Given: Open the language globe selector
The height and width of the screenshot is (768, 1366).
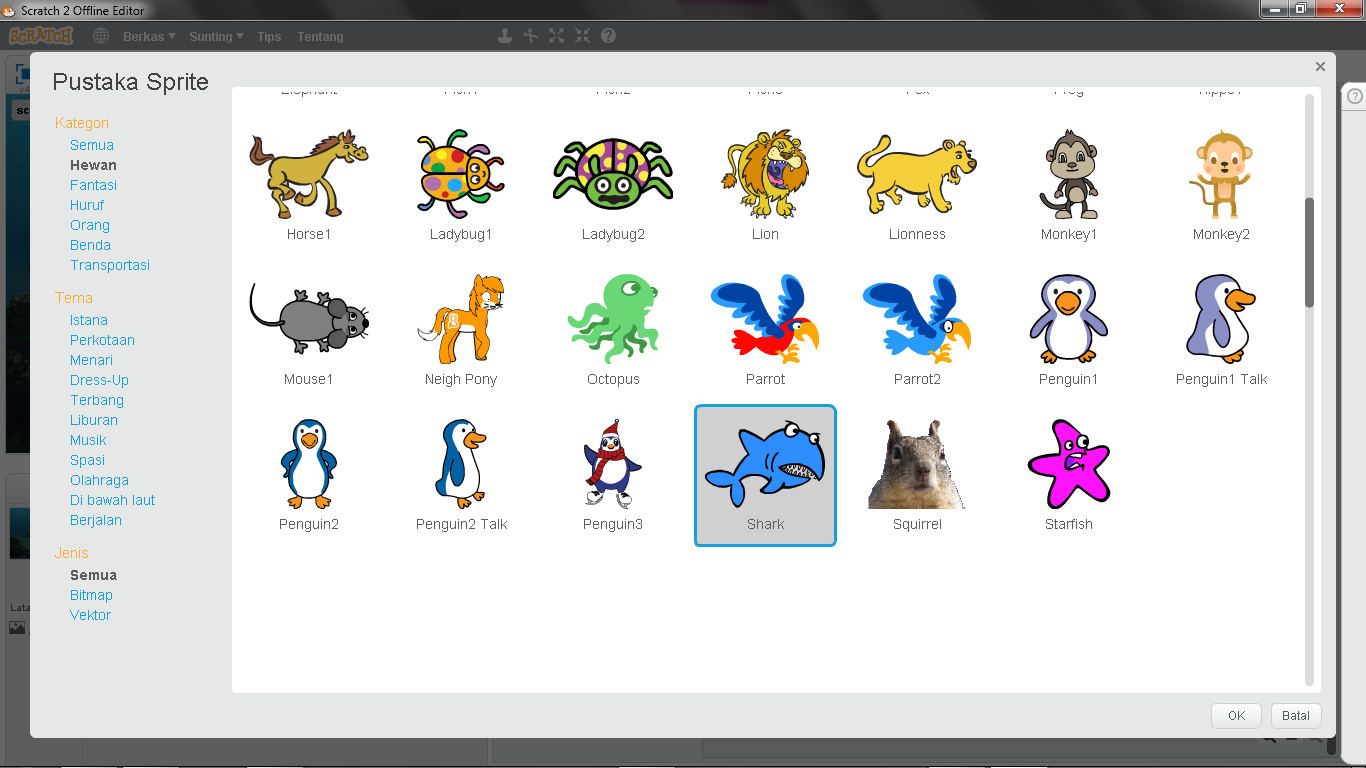Looking at the screenshot, I should pyautogui.click(x=99, y=35).
